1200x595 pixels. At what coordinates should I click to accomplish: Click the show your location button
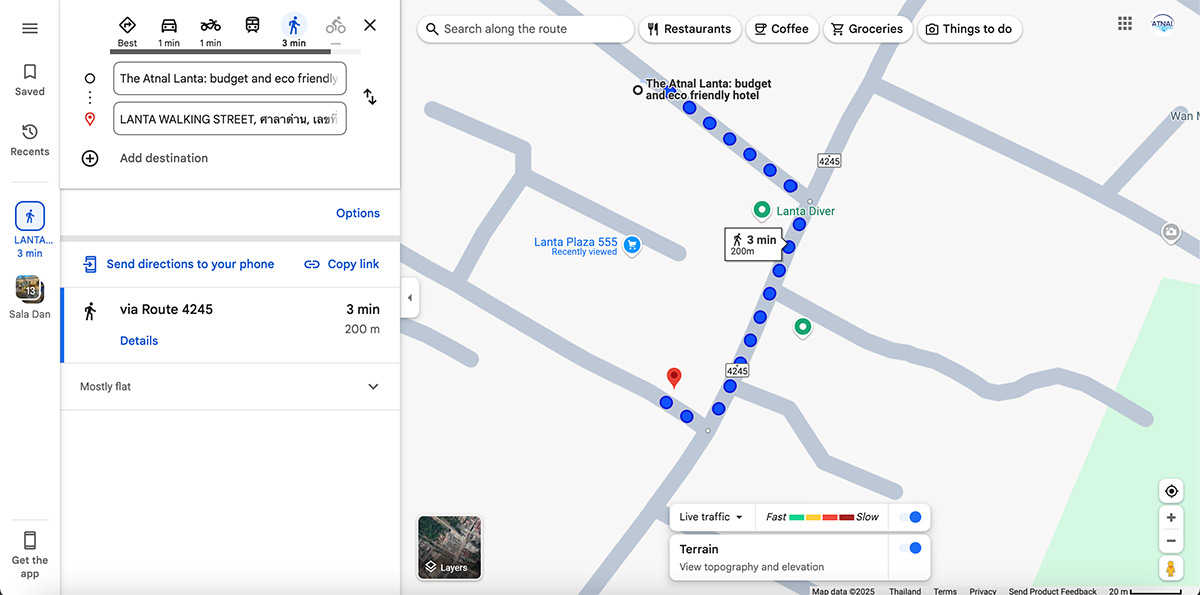click(x=1171, y=491)
